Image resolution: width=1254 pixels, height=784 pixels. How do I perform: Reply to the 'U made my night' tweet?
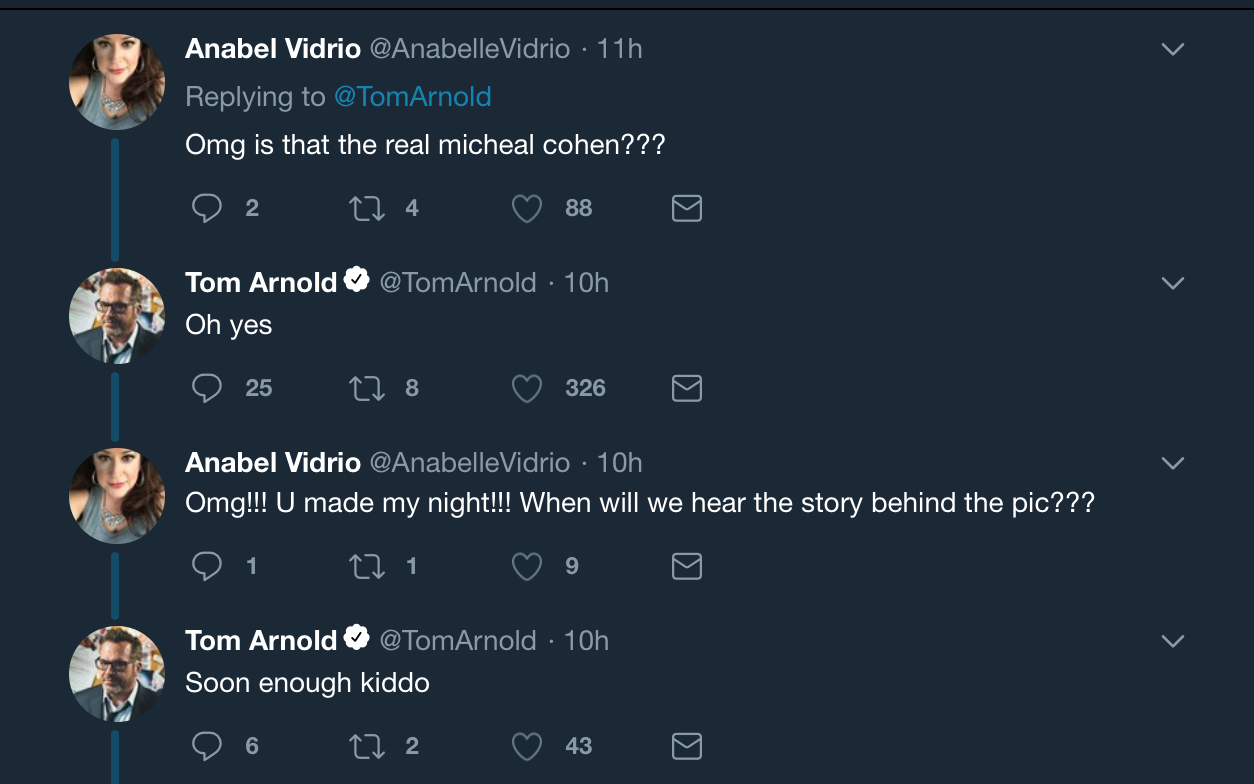tap(207, 567)
